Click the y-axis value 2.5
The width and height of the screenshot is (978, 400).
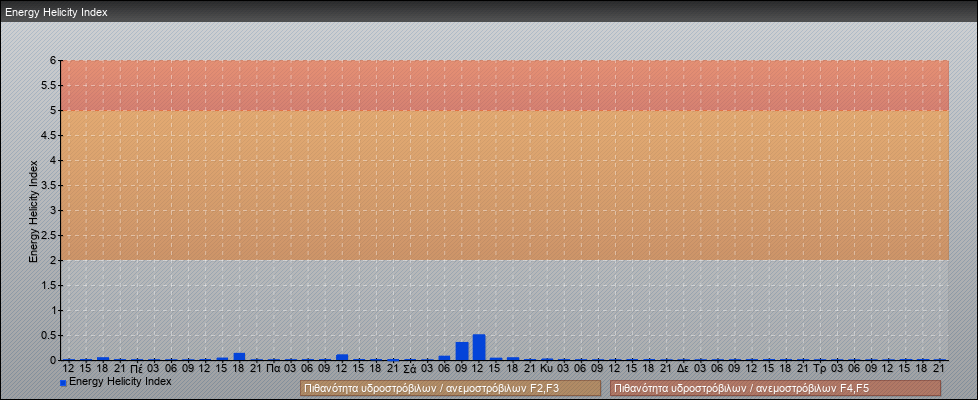point(49,235)
